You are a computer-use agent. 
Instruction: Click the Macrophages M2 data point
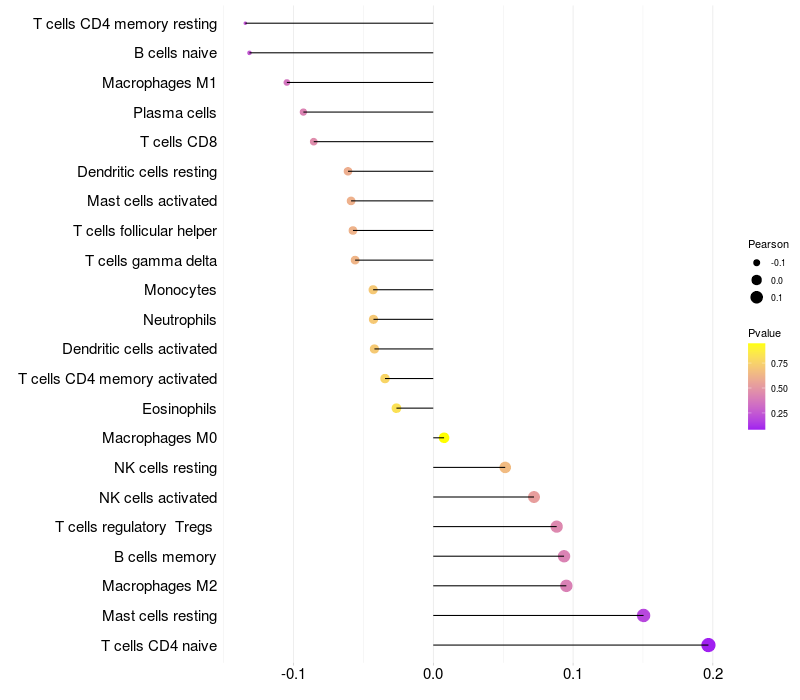[566, 586]
